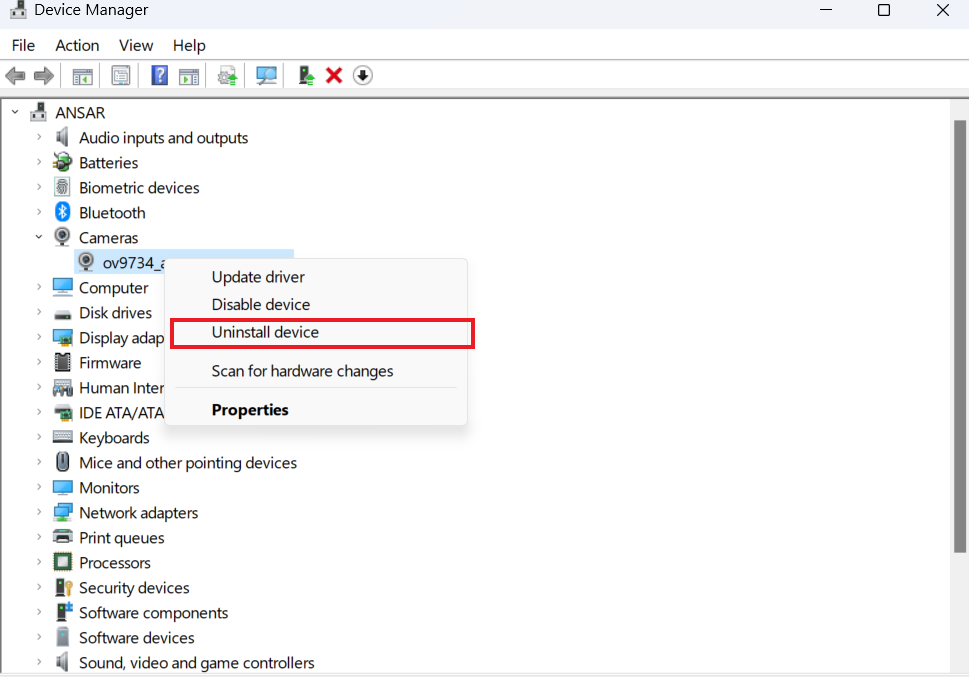Click the Security devices key icon
This screenshot has height=677, width=969.
64,587
